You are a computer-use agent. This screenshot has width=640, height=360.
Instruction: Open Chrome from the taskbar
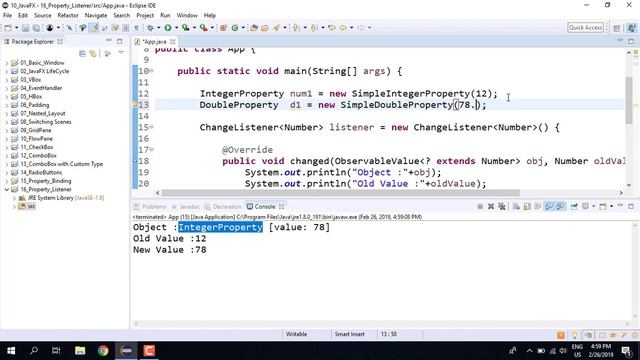tap(103, 351)
